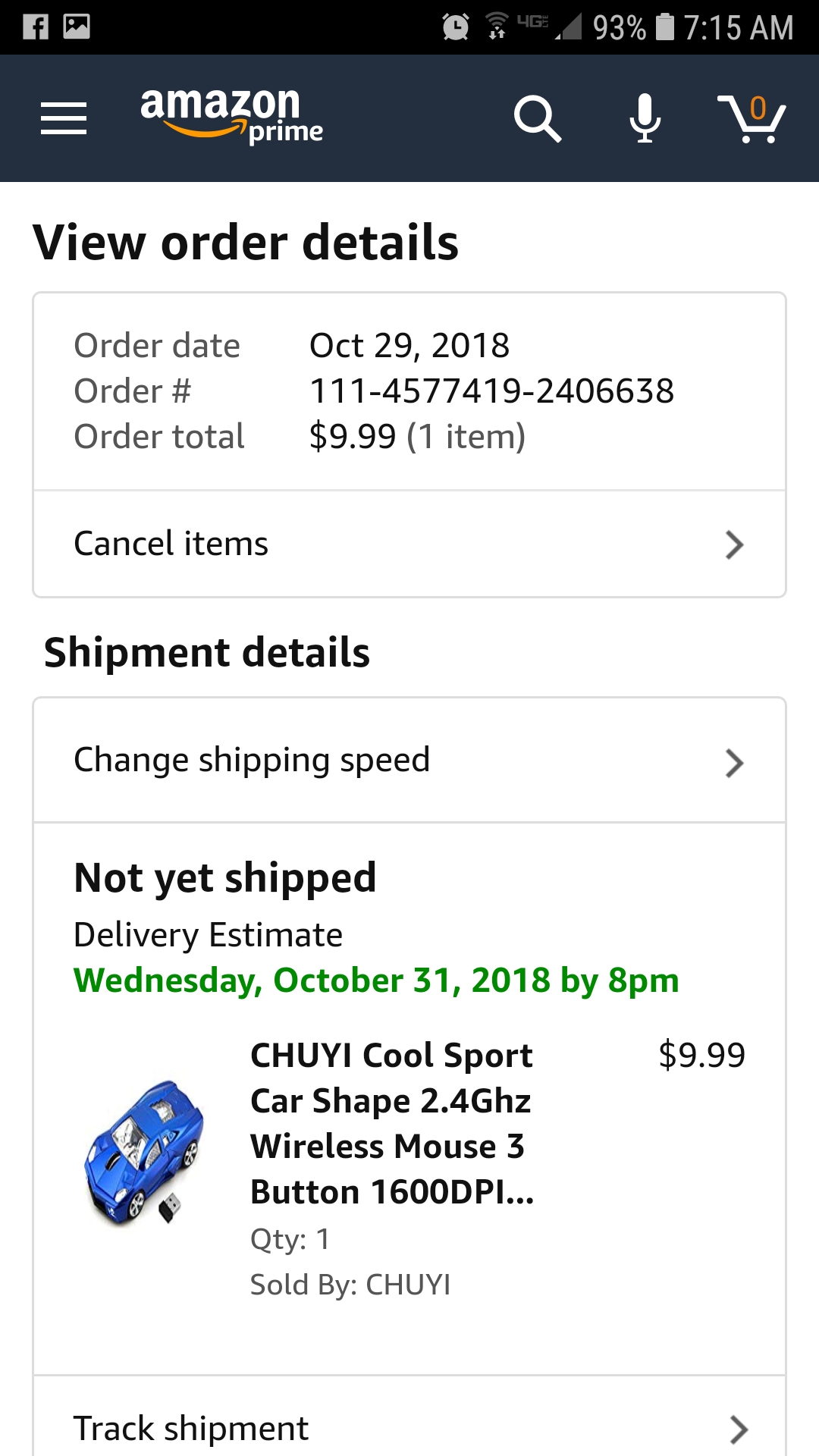Select Cancel items option
The image size is (819, 1456).
[171, 544]
